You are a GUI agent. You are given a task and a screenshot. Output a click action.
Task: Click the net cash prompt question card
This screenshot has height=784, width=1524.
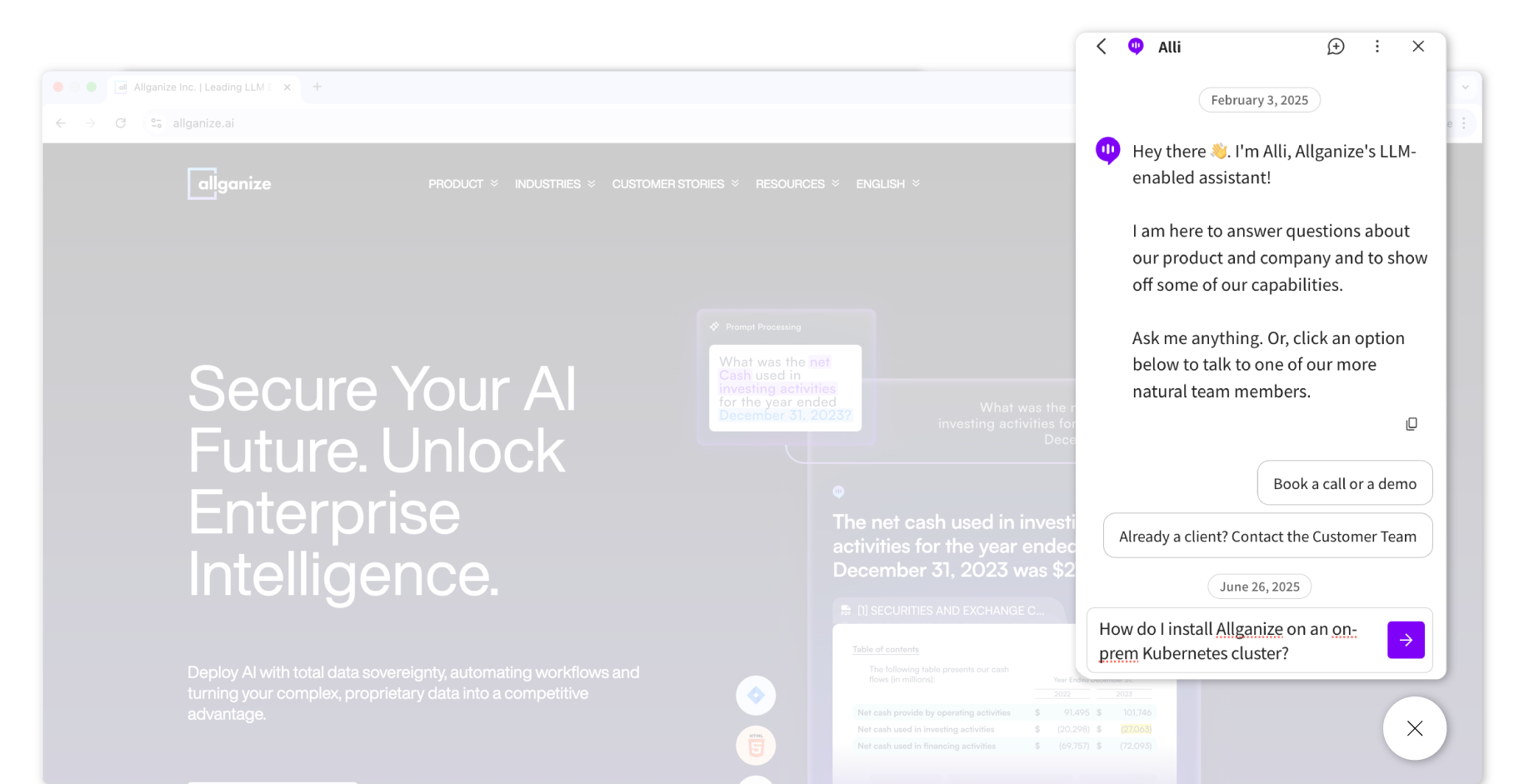point(785,388)
